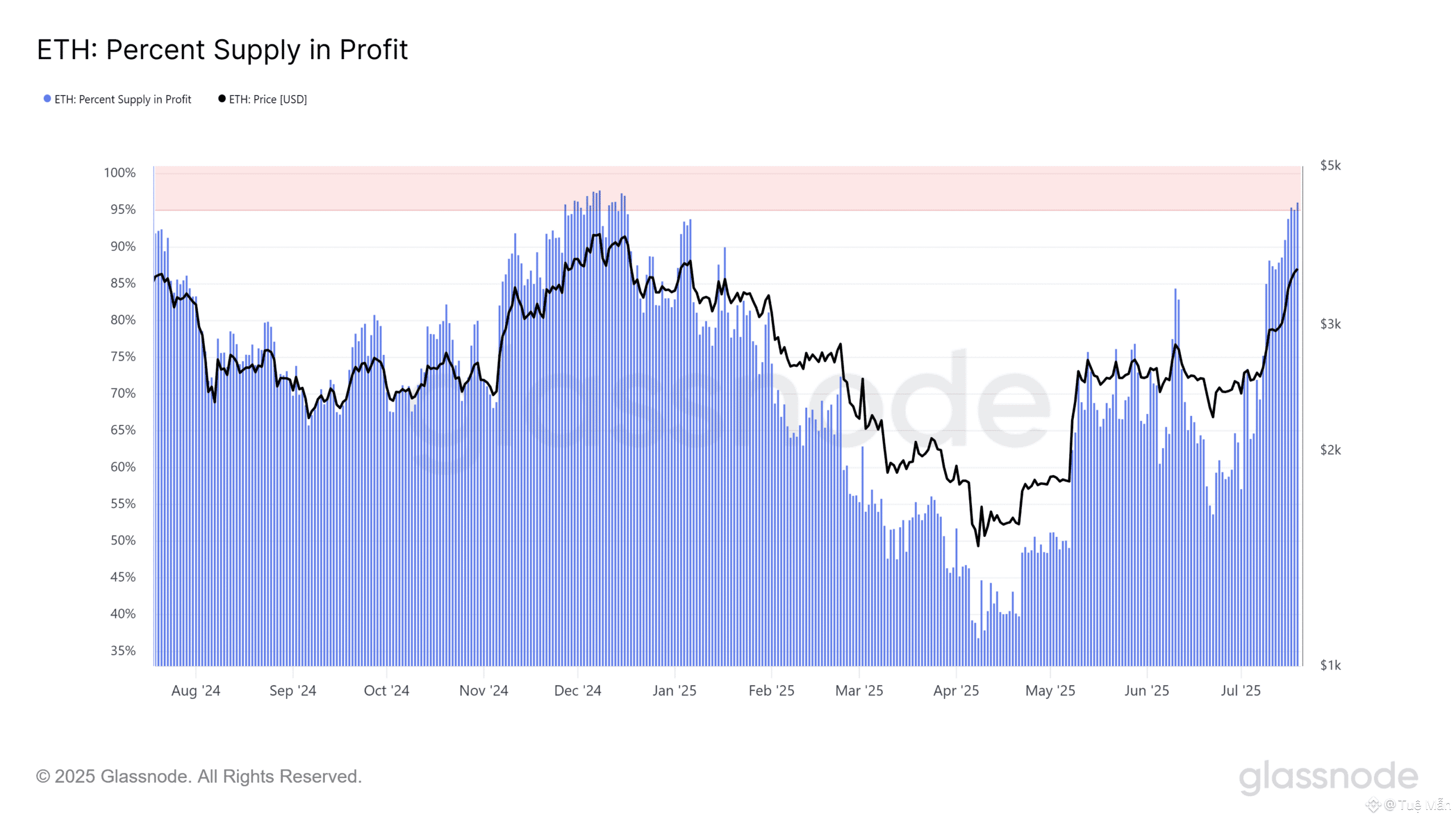Select the Nov '24 axis label
Image resolution: width=1456 pixels, height=819 pixels.
[483, 690]
